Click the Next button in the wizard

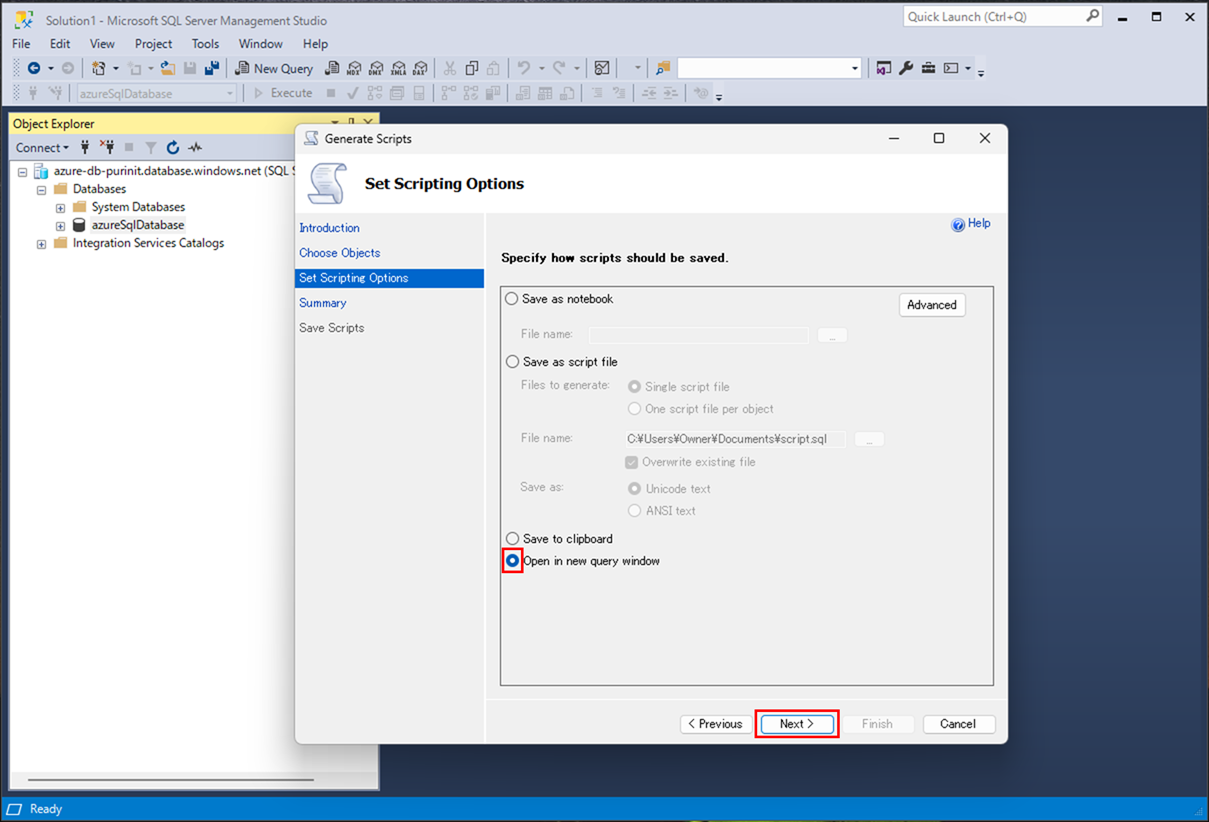(x=797, y=724)
